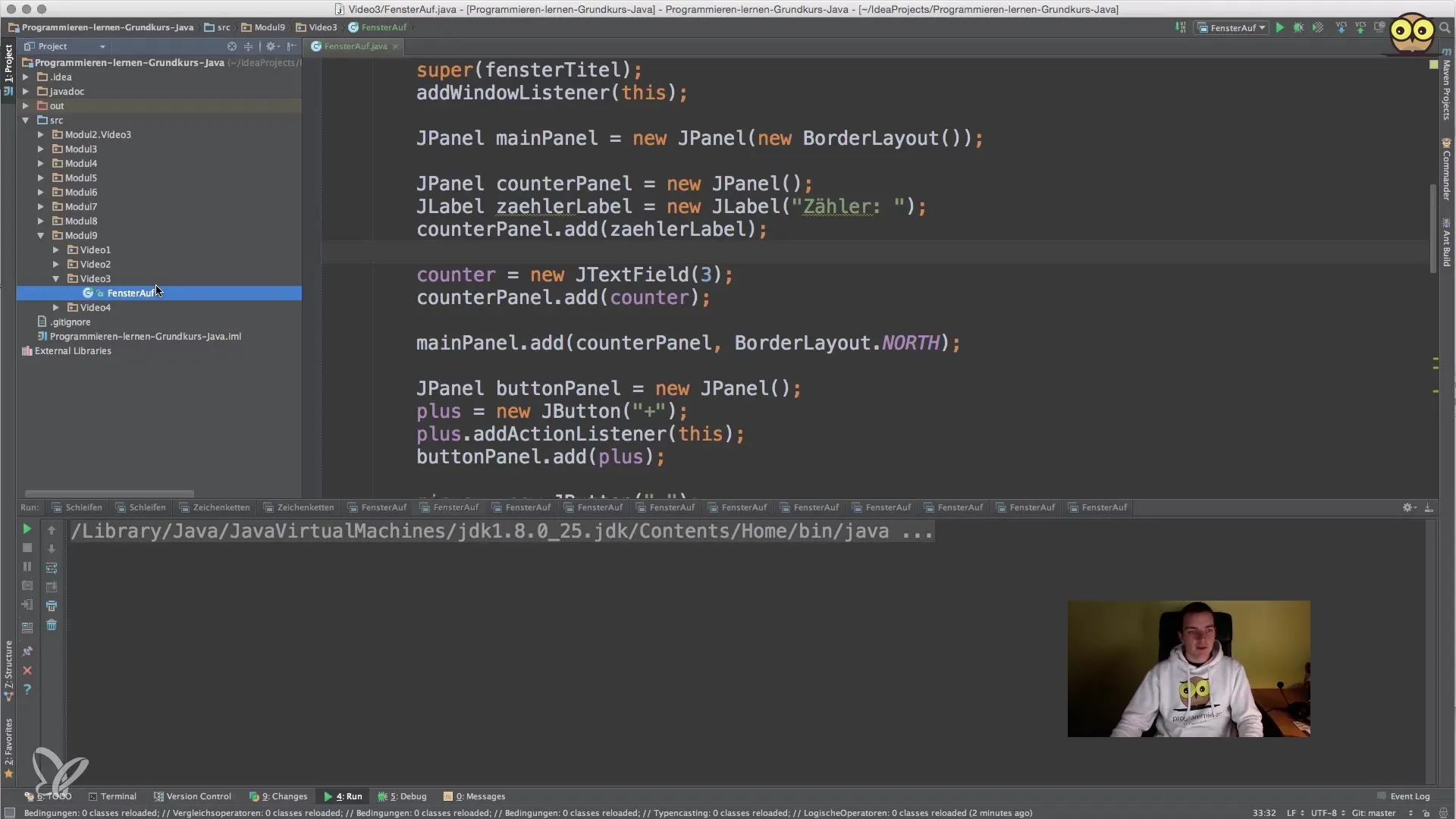The height and width of the screenshot is (819, 1456).
Task: Expand the Video1 package
Action: tap(56, 249)
